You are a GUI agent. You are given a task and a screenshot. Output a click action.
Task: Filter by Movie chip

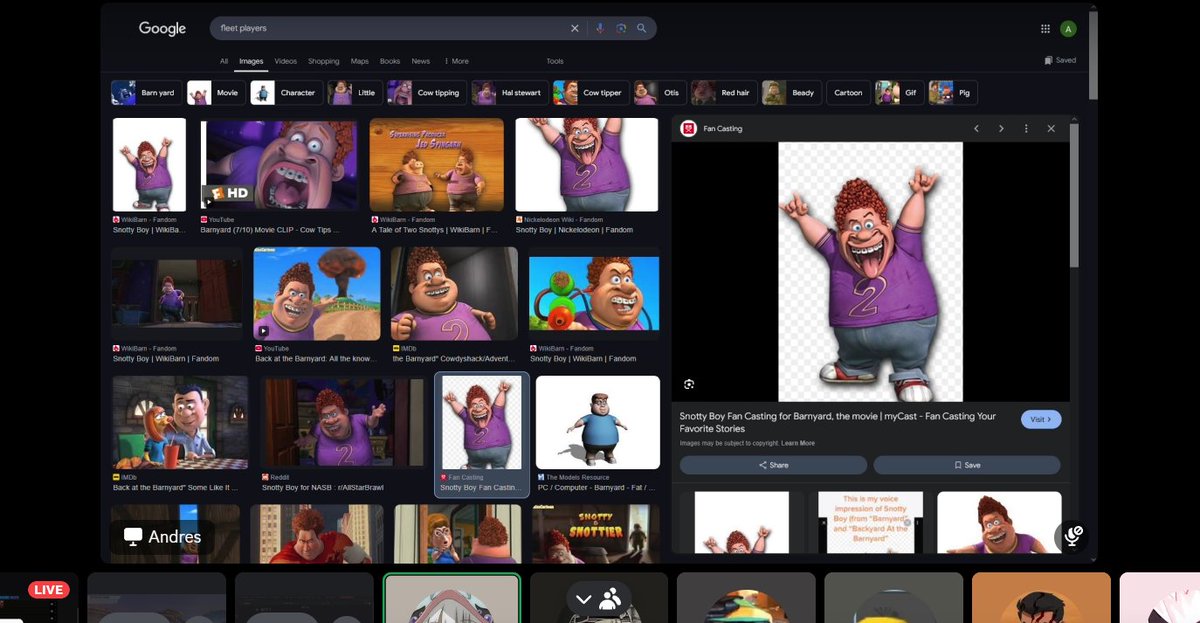[216, 93]
